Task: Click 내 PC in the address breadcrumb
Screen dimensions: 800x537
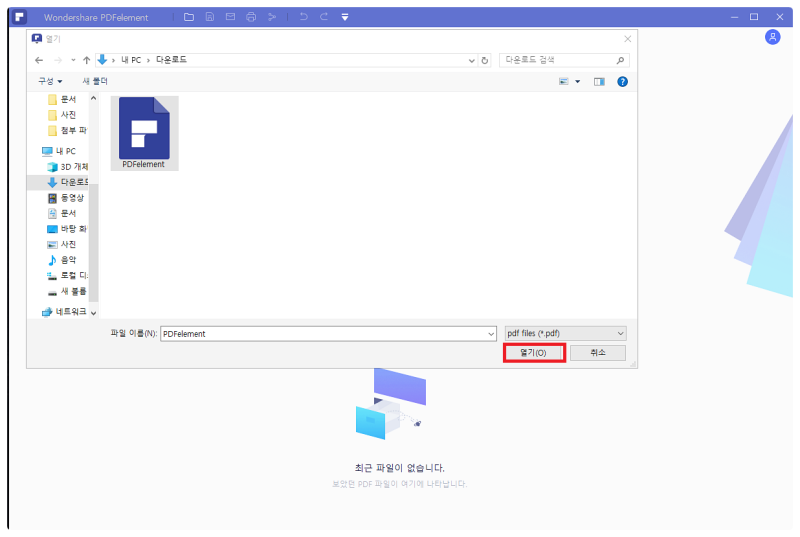Action: pos(131,60)
